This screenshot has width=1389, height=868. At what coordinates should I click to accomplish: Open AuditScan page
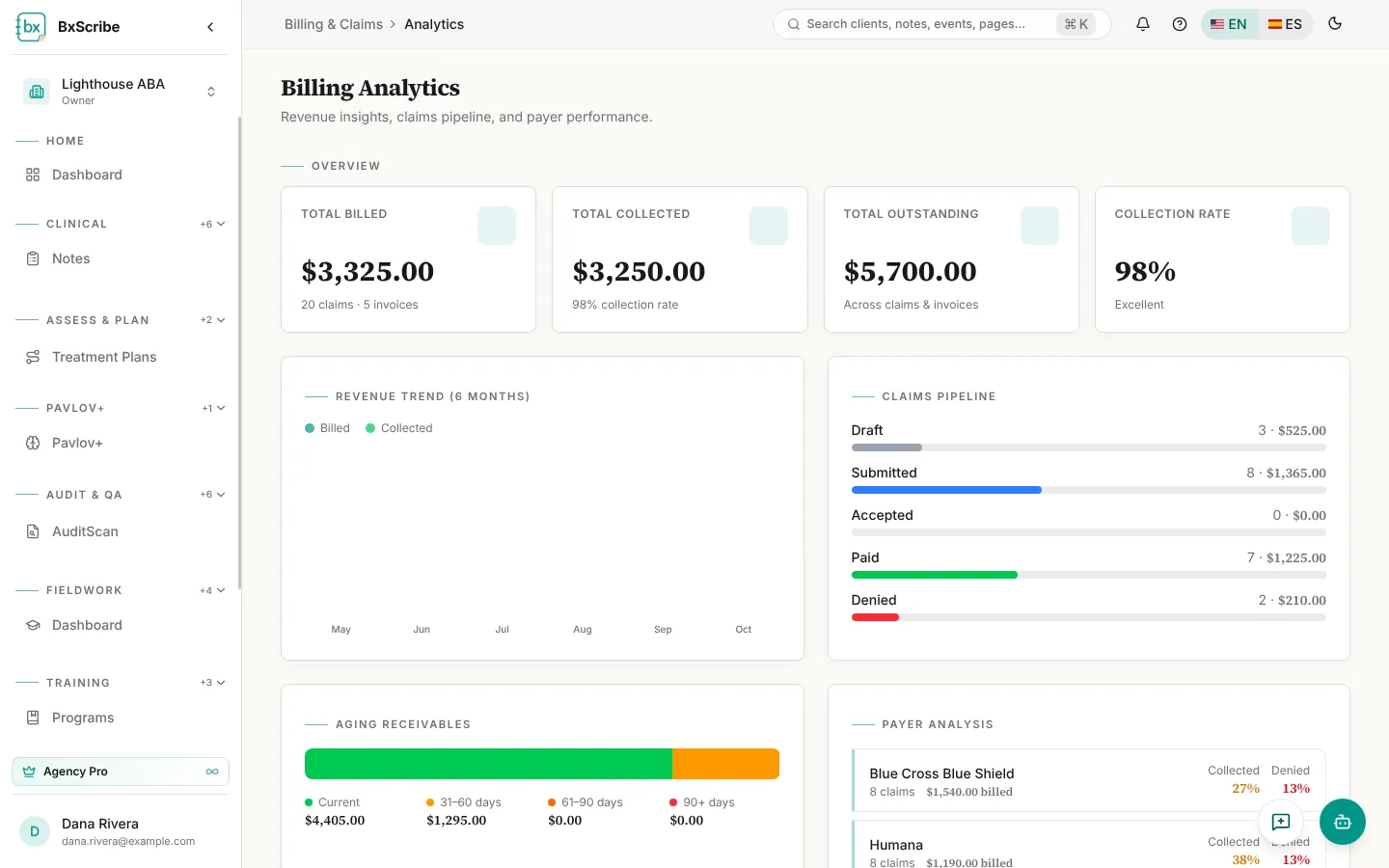click(121, 531)
